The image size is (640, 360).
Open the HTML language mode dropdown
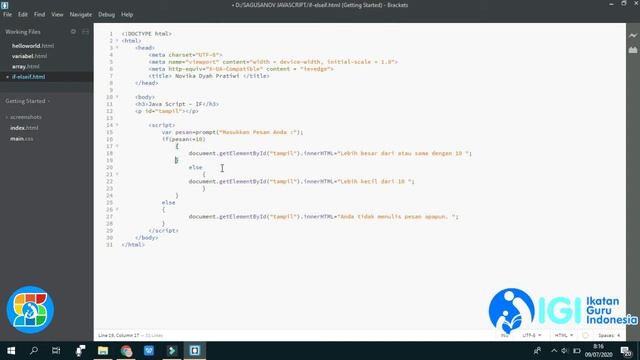(564, 335)
